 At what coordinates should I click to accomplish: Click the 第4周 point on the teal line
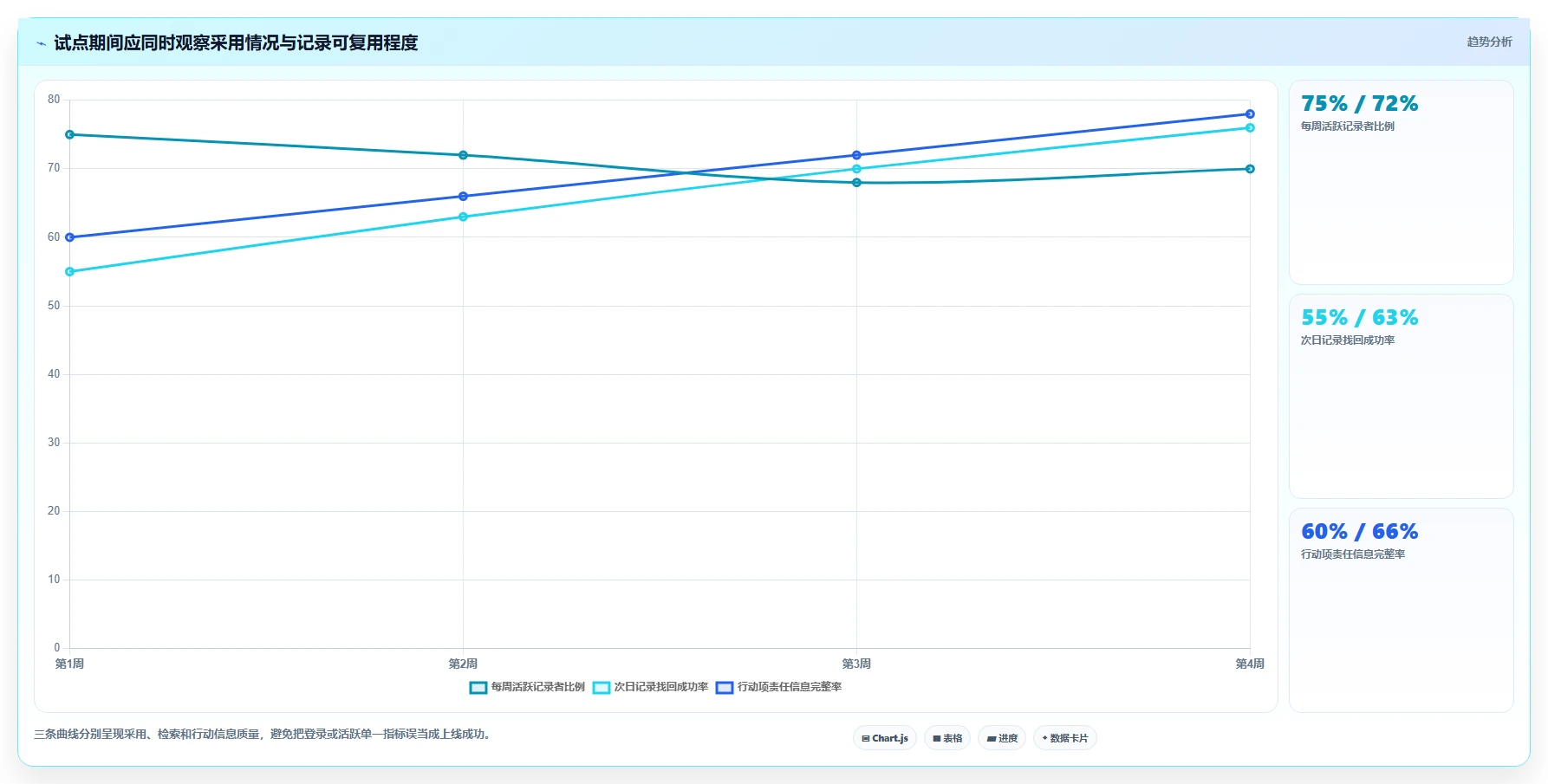[x=1250, y=169]
